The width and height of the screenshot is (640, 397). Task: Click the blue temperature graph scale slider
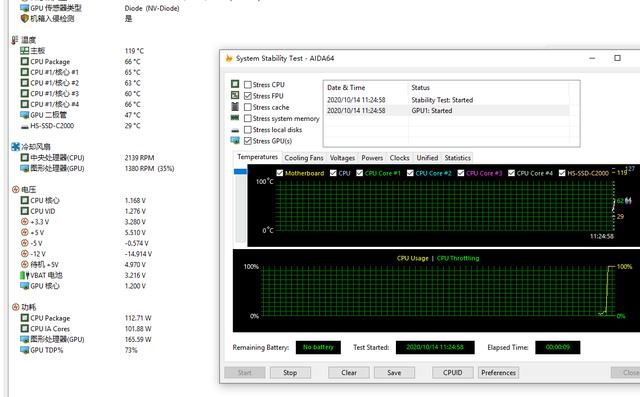(240, 171)
